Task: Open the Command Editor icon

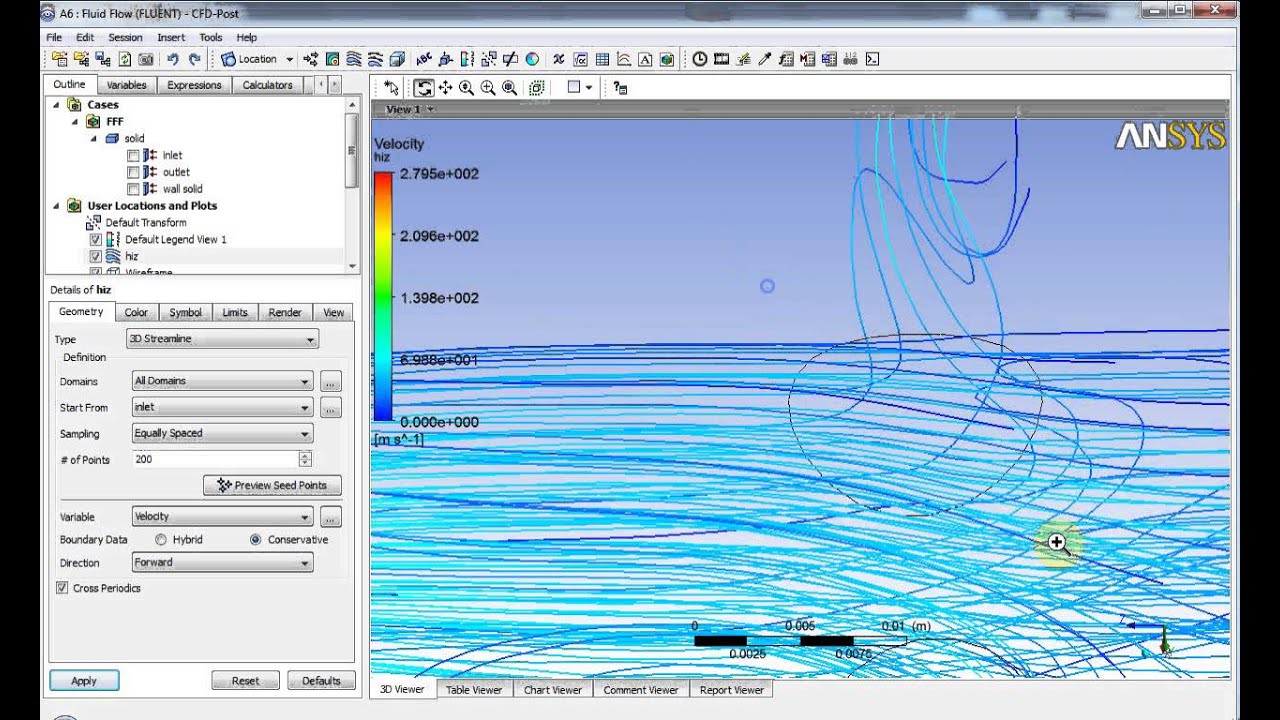Action: (872, 59)
